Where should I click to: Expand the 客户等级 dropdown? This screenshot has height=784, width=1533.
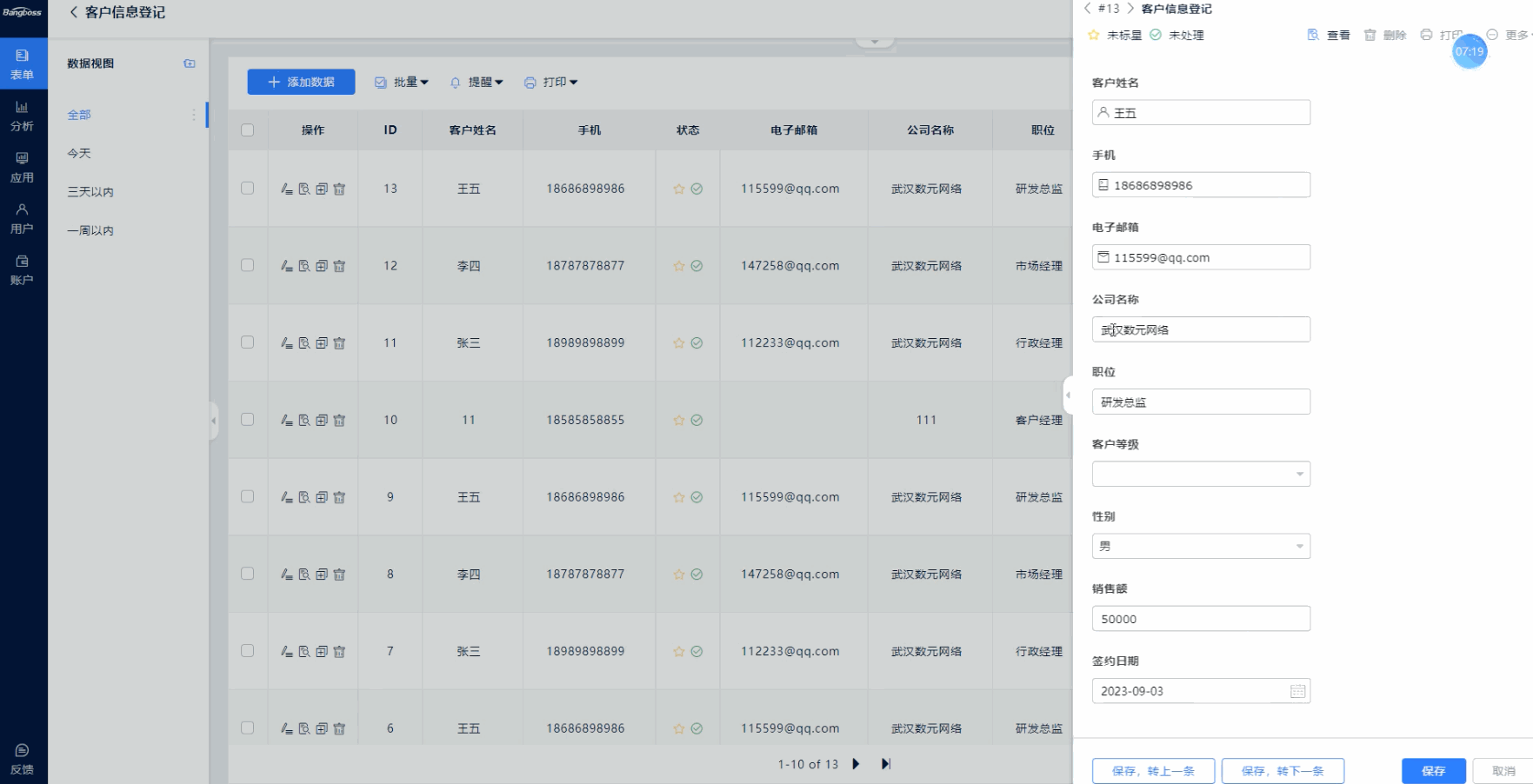coord(1201,474)
